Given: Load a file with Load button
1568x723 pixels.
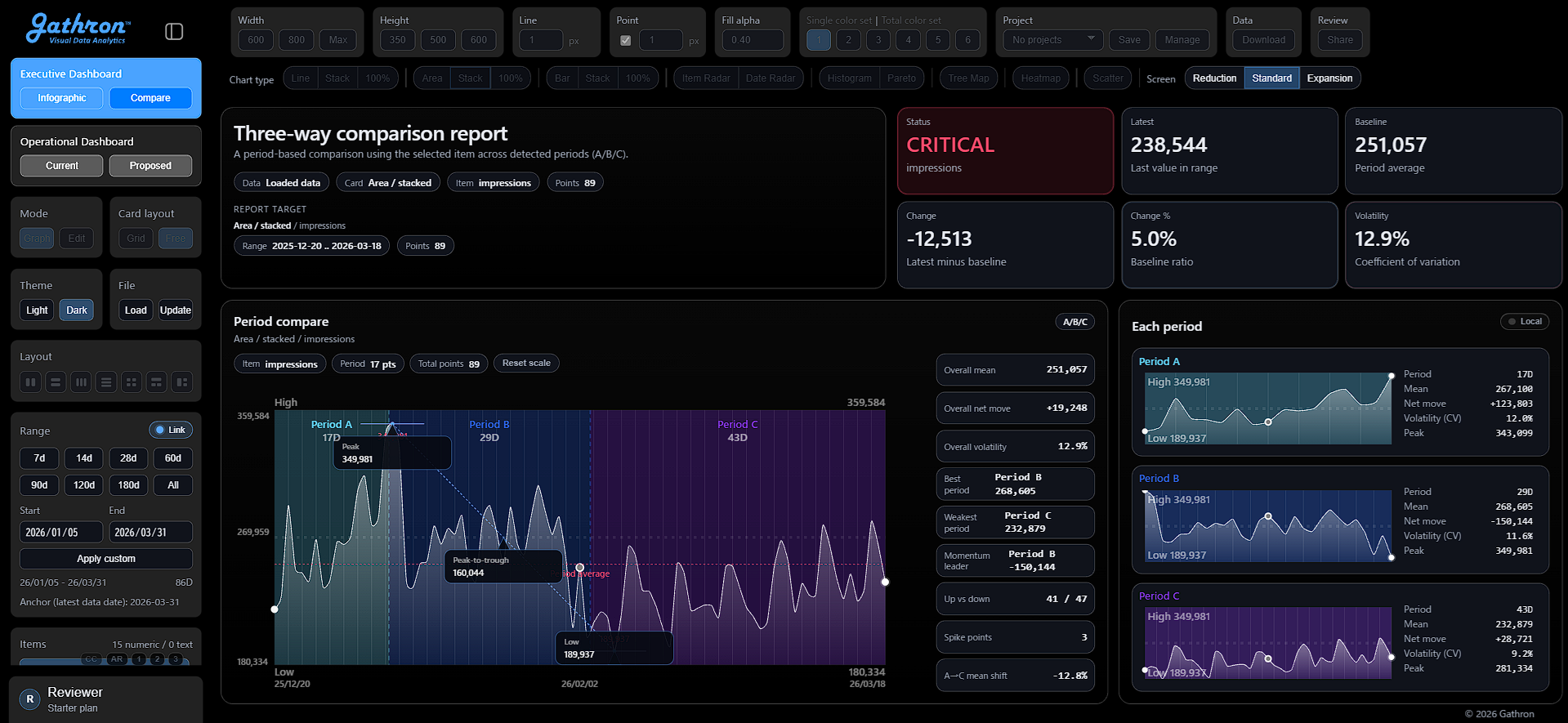Looking at the screenshot, I should pos(136,310).
